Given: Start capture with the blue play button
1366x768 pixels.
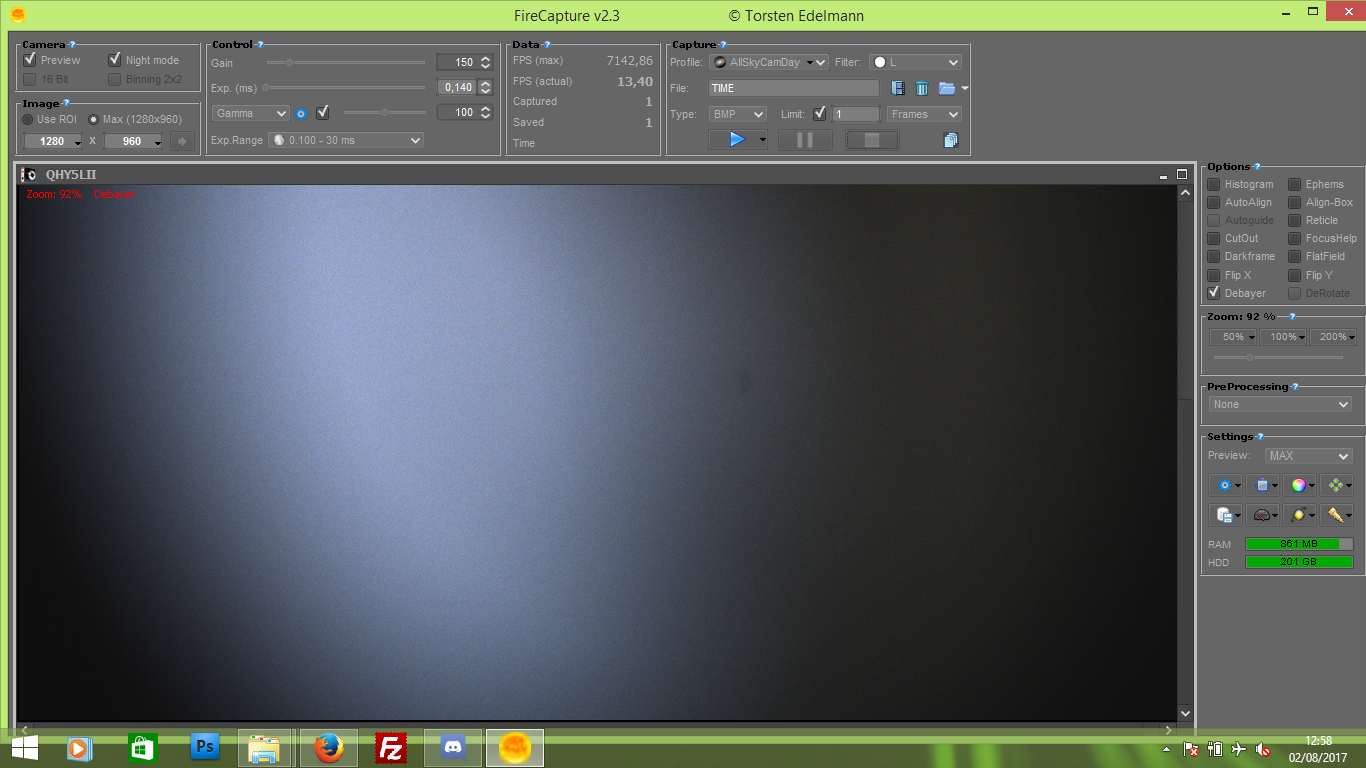Looking at the screenshot, I should (737, 140).
